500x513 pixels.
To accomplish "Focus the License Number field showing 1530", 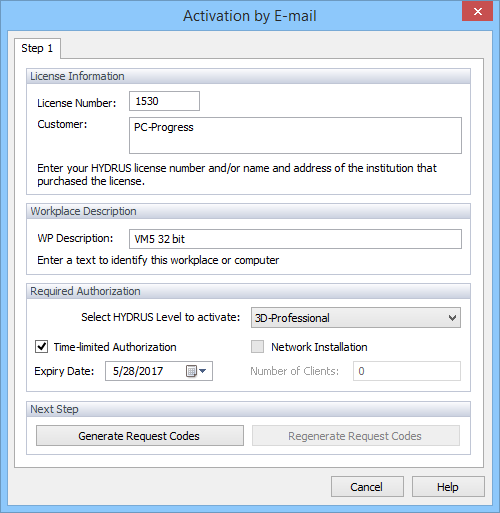I will (x=164, y=101).
